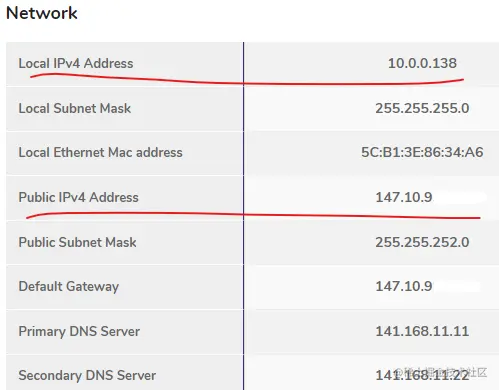Click the redacted area of Default Gateway
The height and width of the screenshot is (390, 499).
tap(458, 286)
